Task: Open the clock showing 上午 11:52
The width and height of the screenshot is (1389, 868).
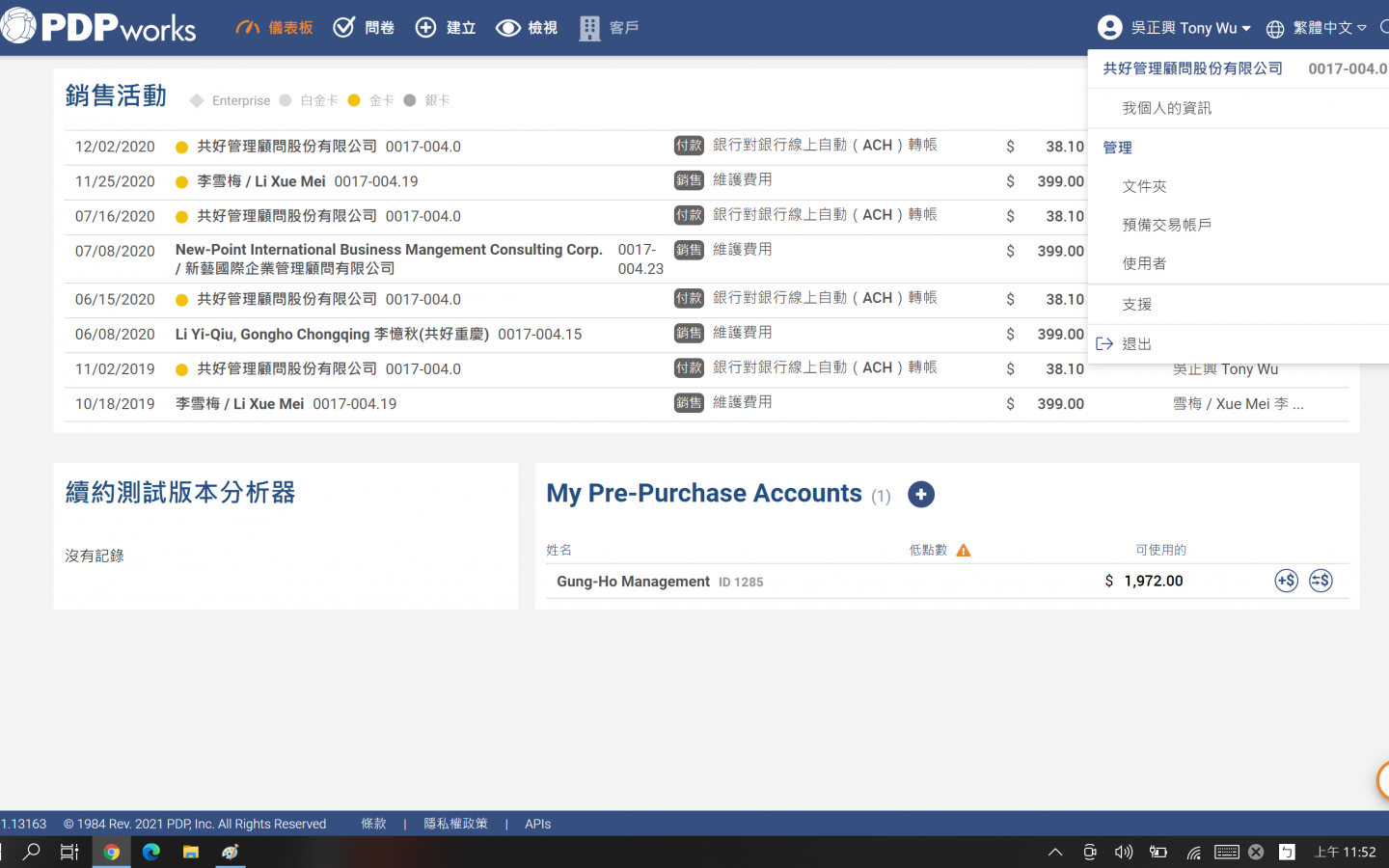Action: [x=1346, y=852]
